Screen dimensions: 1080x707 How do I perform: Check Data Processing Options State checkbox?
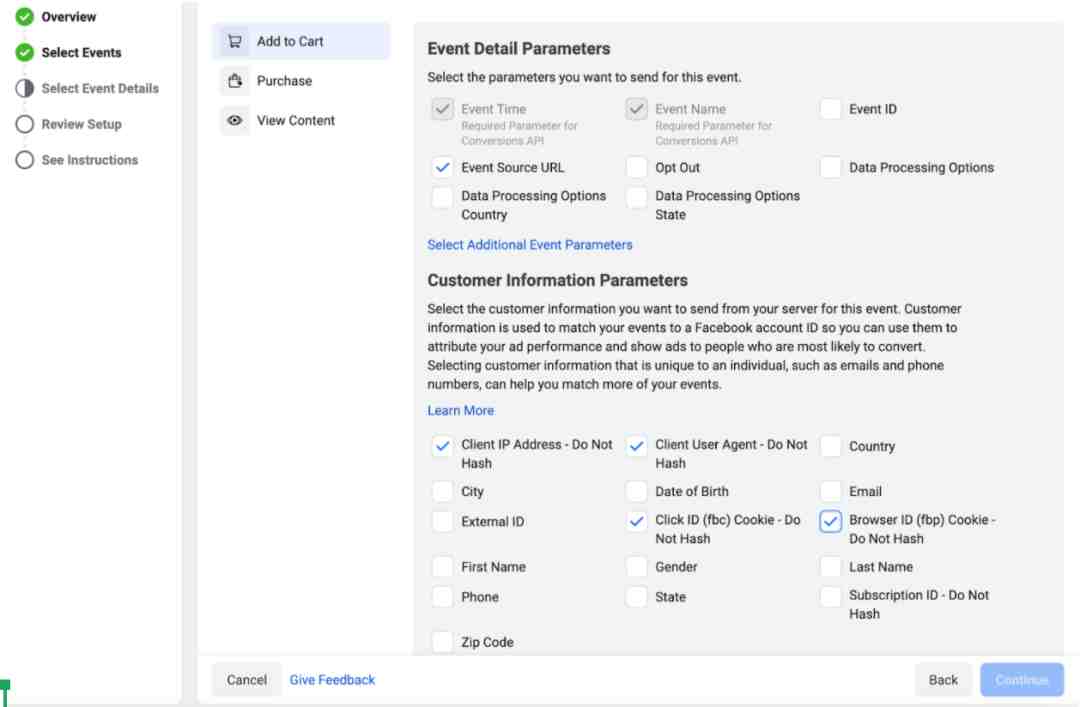pyautogui.click(x=636, y=197)
